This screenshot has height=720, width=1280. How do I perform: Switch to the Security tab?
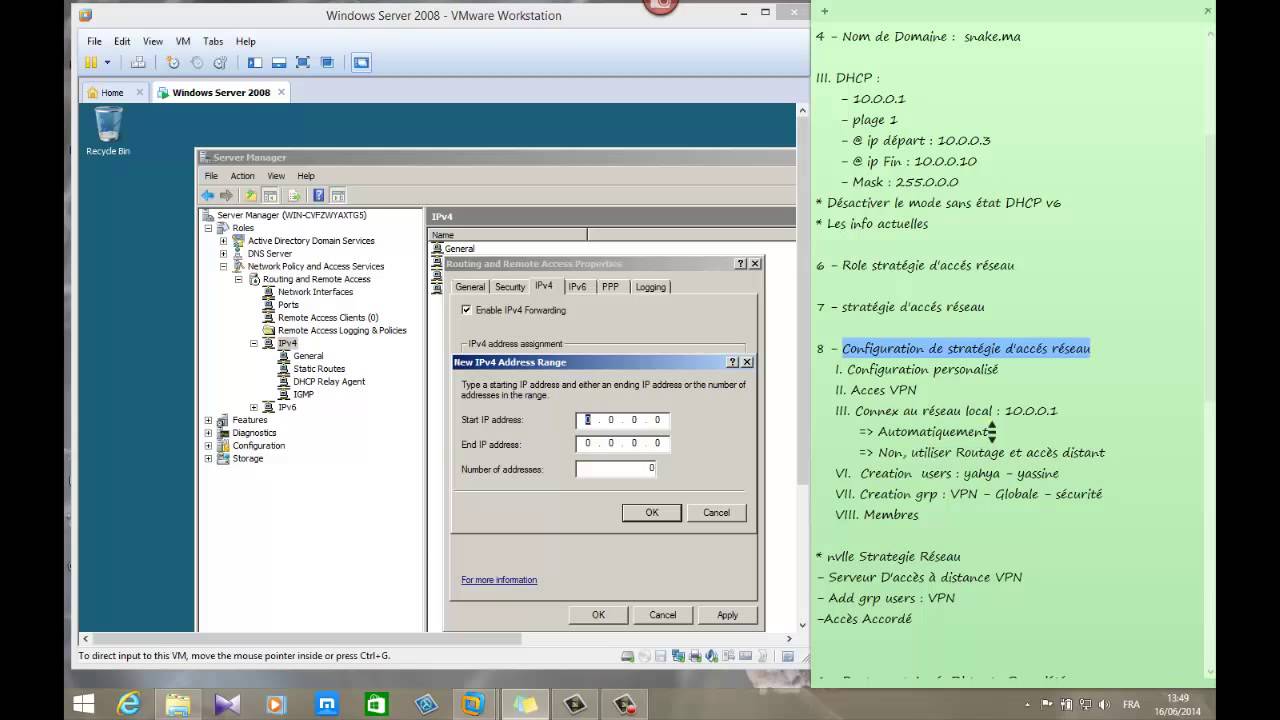click(x=510, y=287)
